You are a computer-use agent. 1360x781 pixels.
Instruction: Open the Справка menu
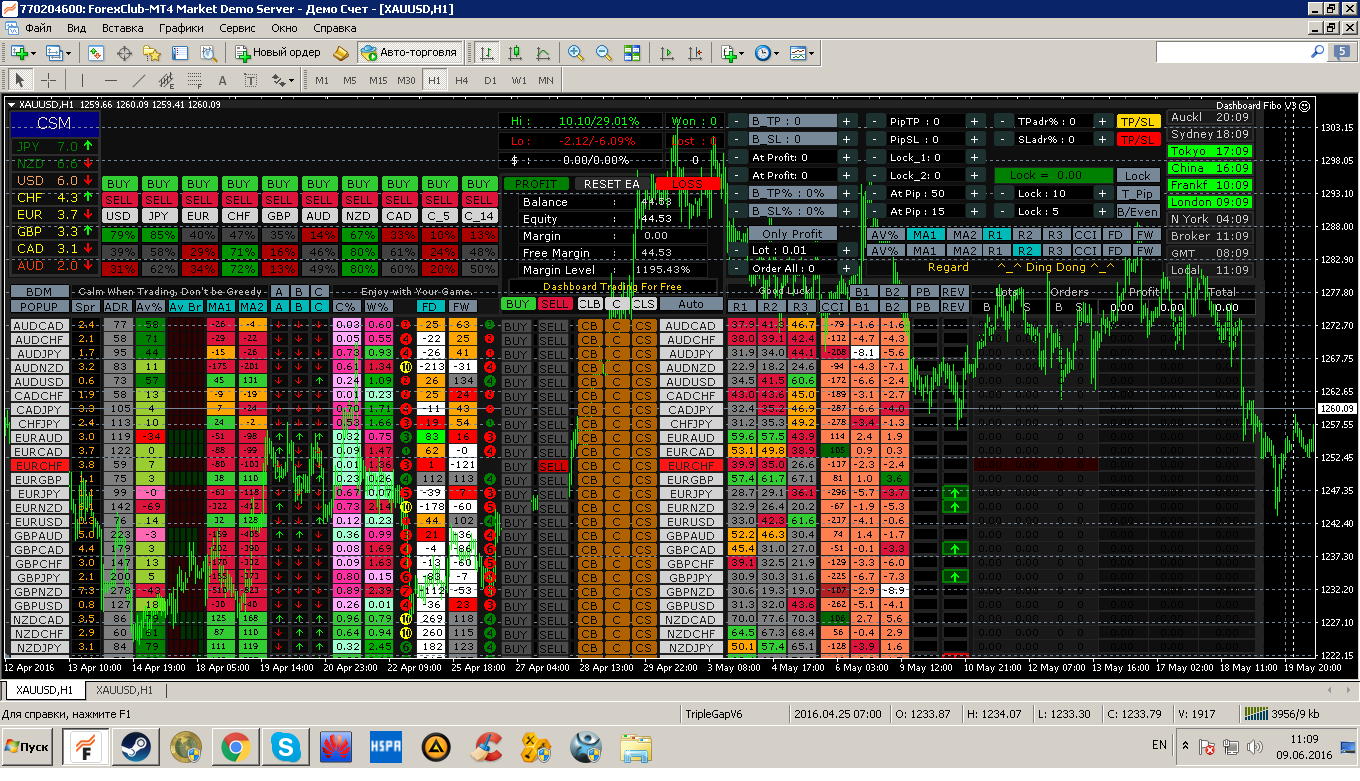[x=334, y=28]
